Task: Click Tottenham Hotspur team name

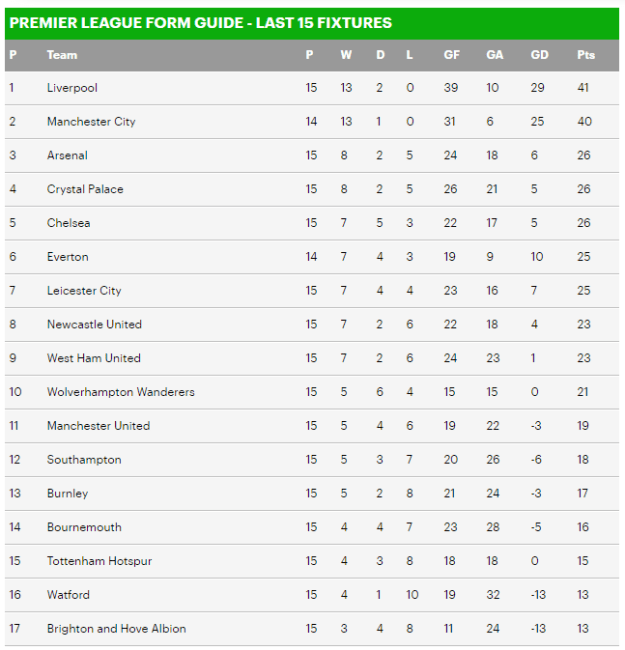Action: (x=99, y=561)
